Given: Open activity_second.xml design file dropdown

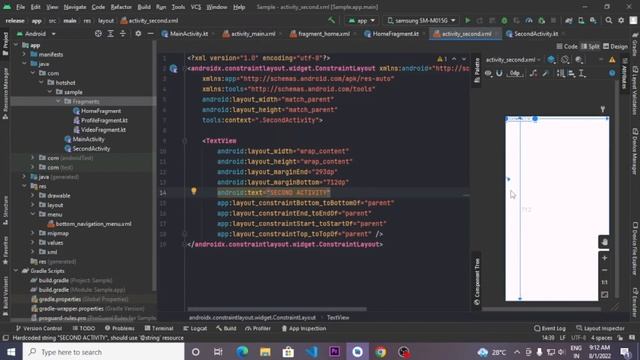Looking at the screenshot, I should click(x=513, y=60).
